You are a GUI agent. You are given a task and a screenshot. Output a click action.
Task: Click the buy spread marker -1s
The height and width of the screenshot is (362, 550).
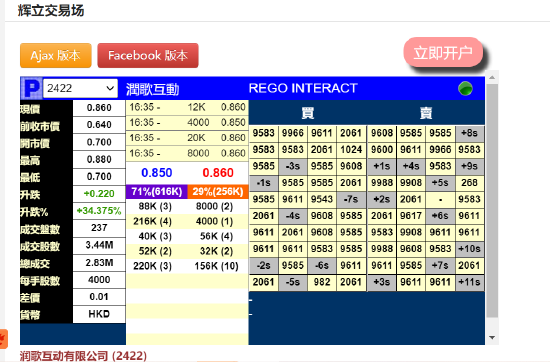tap(263, 183)
